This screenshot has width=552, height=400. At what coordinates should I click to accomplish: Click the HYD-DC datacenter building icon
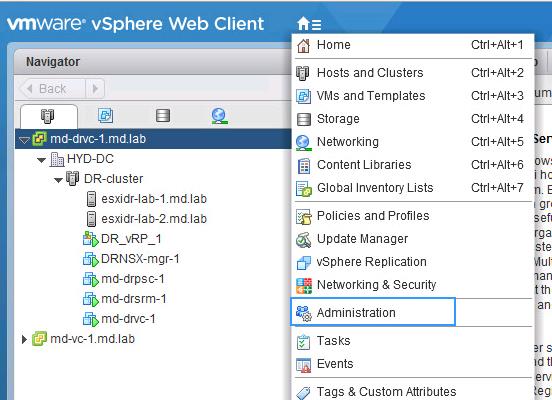coord(57,159)
